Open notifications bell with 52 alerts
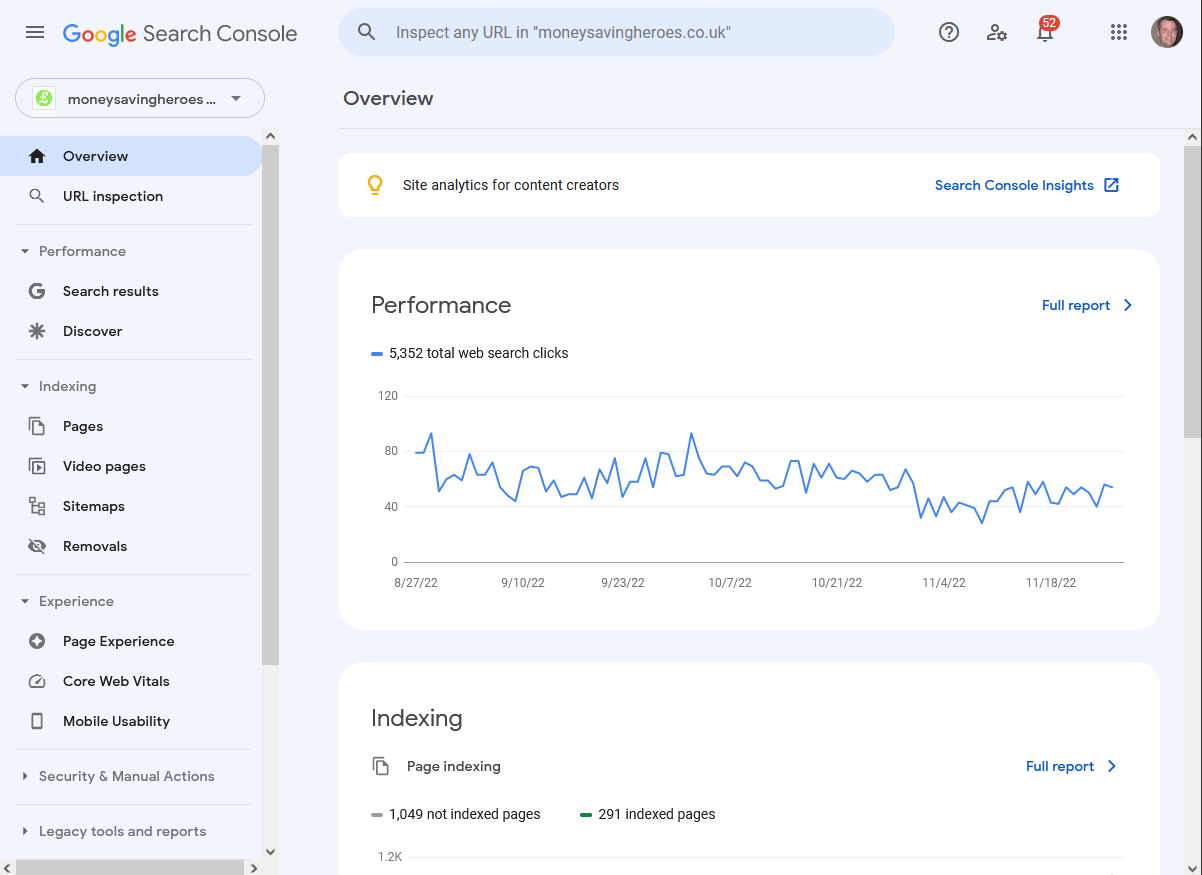Viewport: 1202px width, 875px height. 1045,33
